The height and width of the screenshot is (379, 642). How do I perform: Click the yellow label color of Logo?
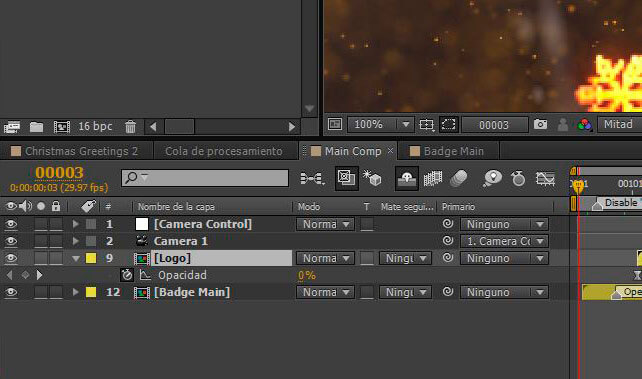pos(91,258)
